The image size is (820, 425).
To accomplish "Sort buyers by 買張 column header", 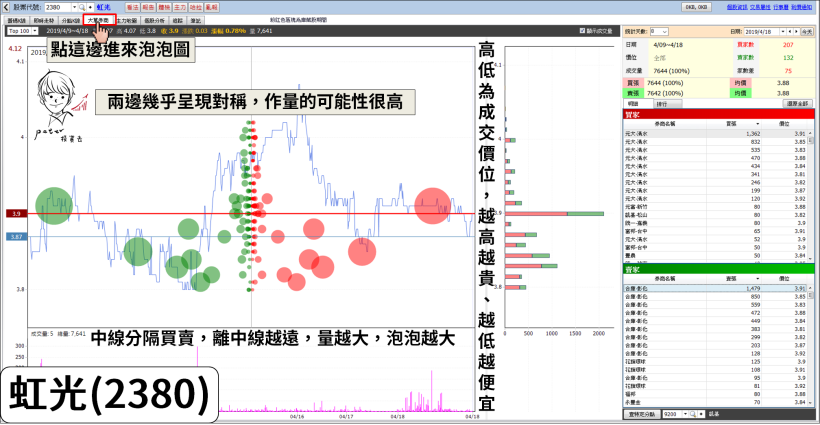I will click(734, 124).
